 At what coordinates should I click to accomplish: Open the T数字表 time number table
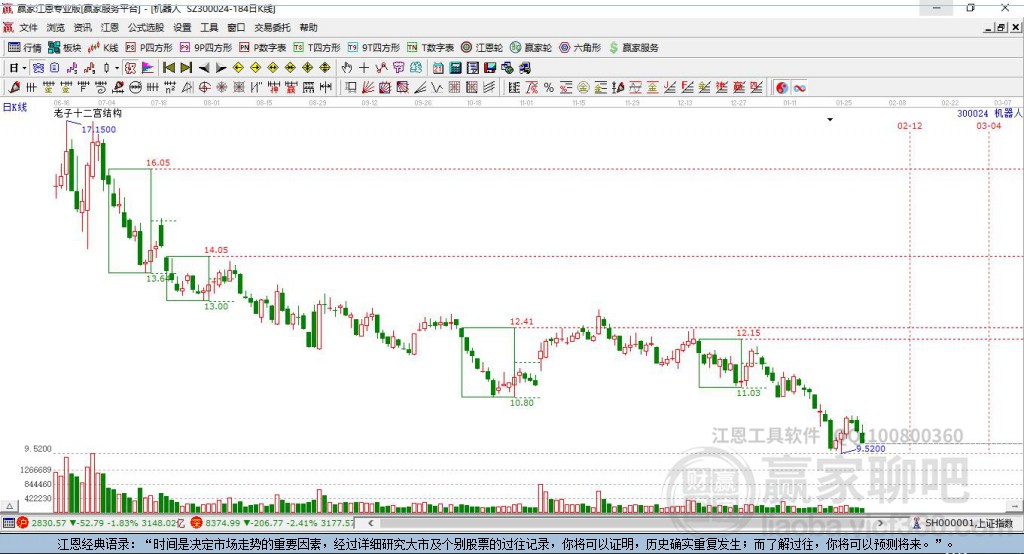tap(430, 48)
